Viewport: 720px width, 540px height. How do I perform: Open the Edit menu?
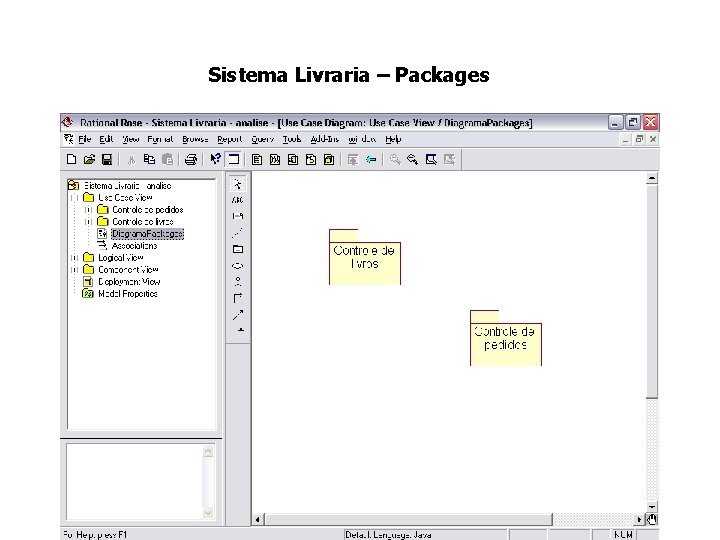click(x=106, y=139)
